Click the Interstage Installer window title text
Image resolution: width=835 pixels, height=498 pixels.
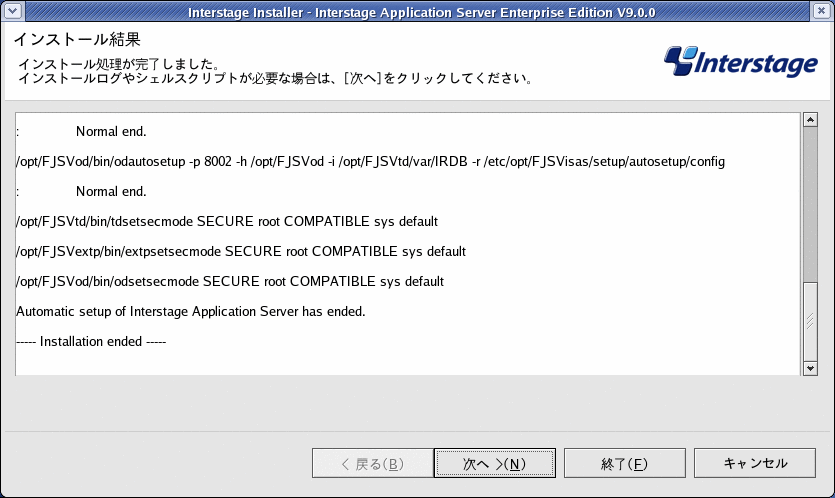click(x=421, y=12)
